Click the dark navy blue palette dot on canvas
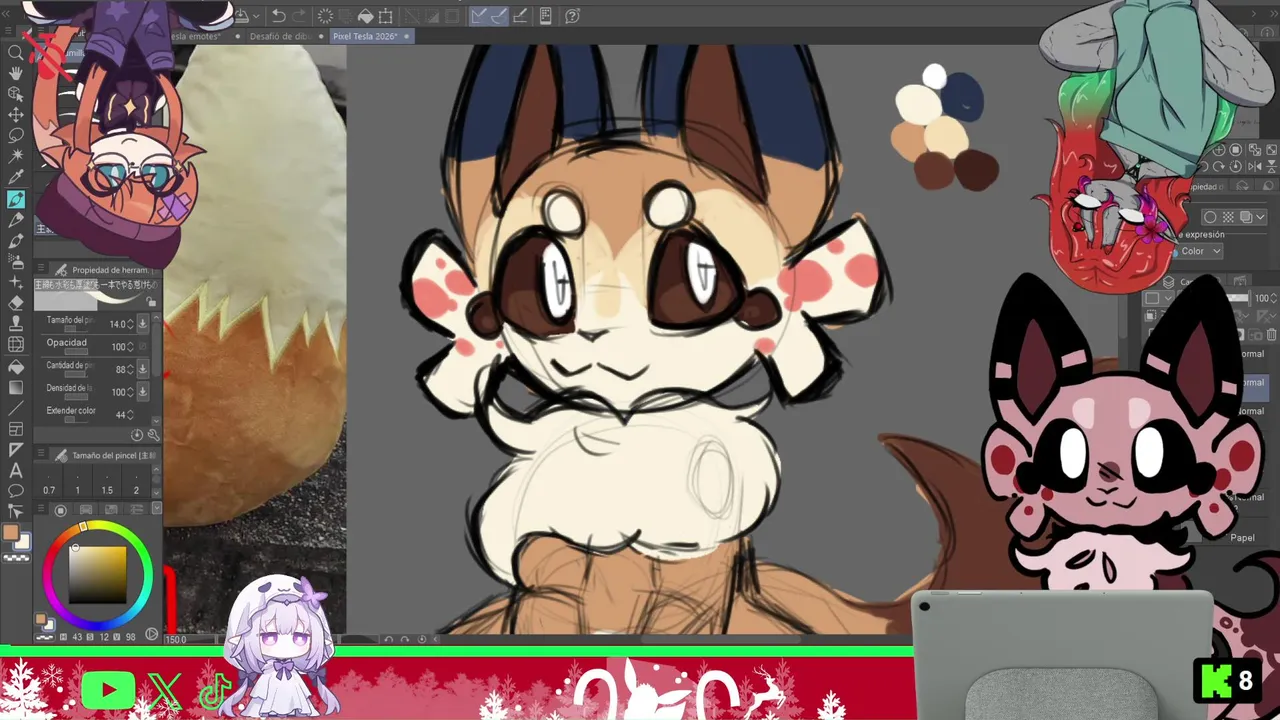 coord(963,98)
